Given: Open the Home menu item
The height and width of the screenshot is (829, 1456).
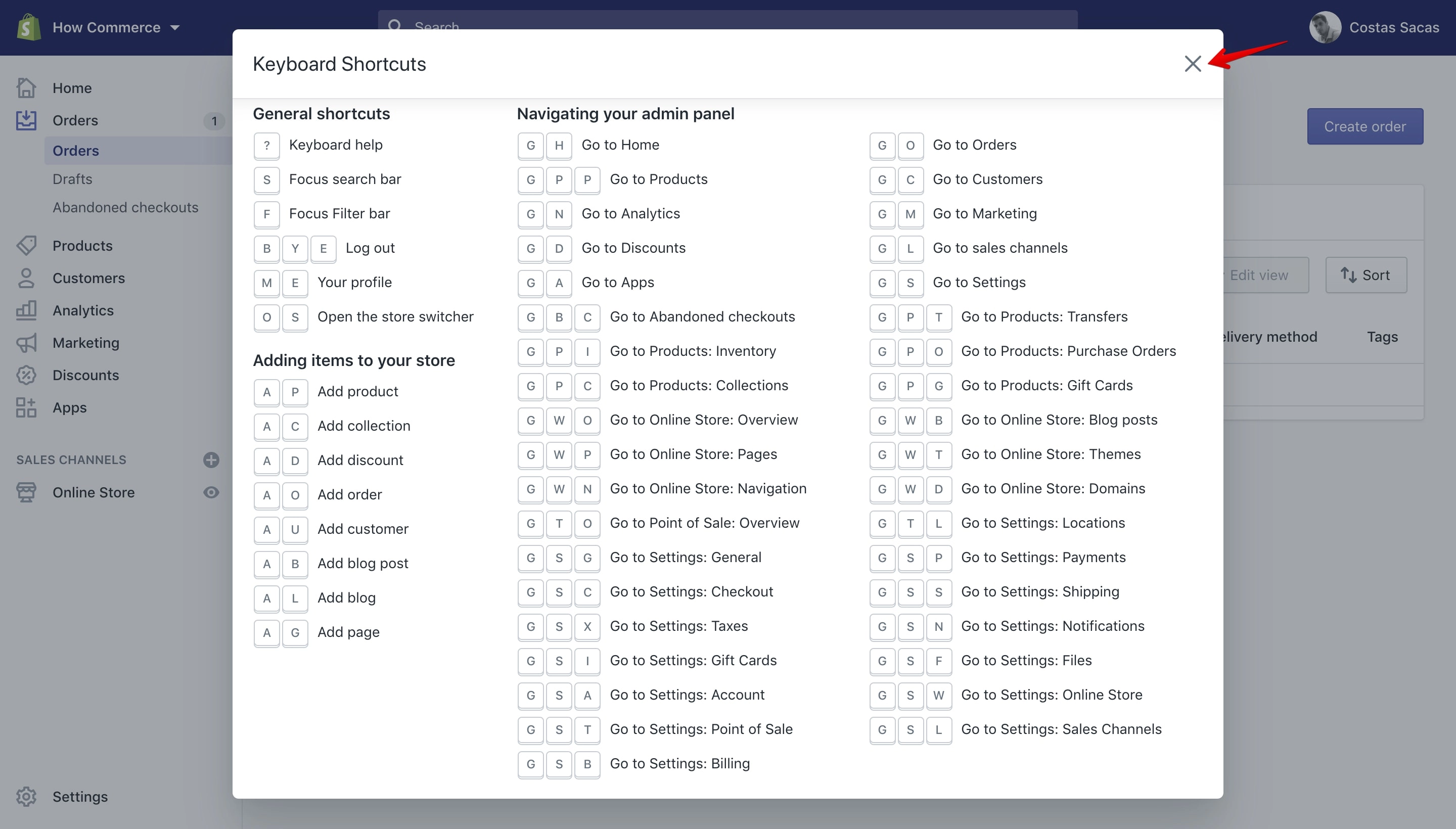Looking at the screenshot, I should pos(72,88).
